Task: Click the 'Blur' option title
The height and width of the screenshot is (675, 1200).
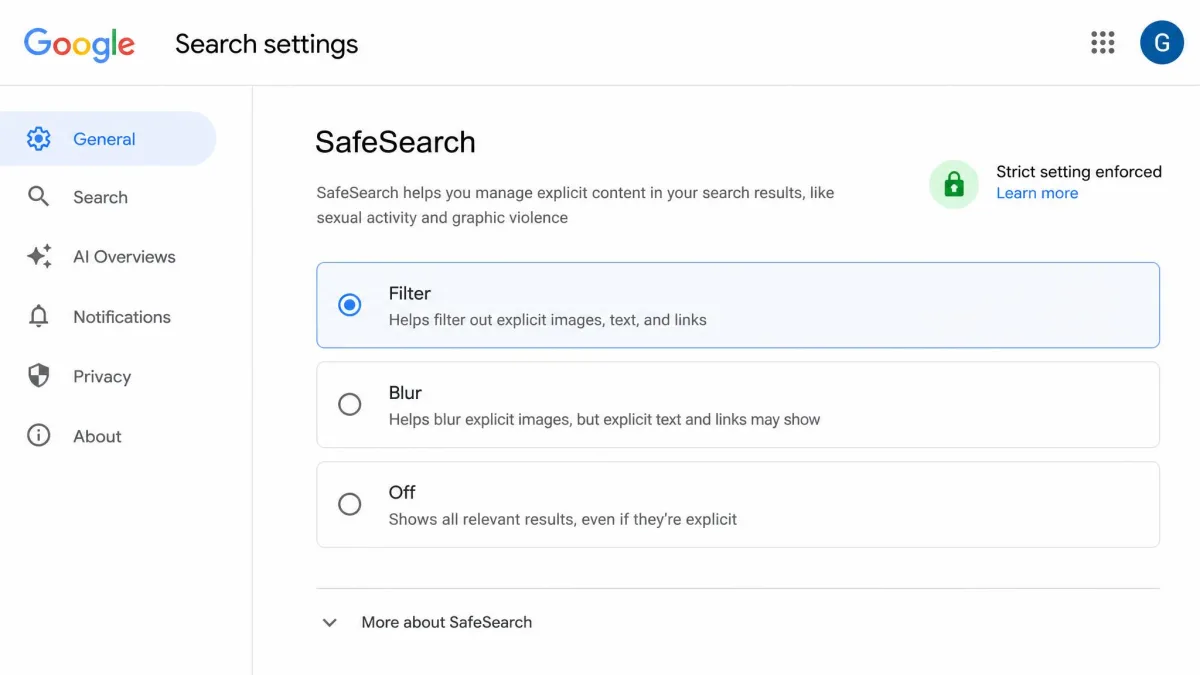Action: click(x=405, y=392)
